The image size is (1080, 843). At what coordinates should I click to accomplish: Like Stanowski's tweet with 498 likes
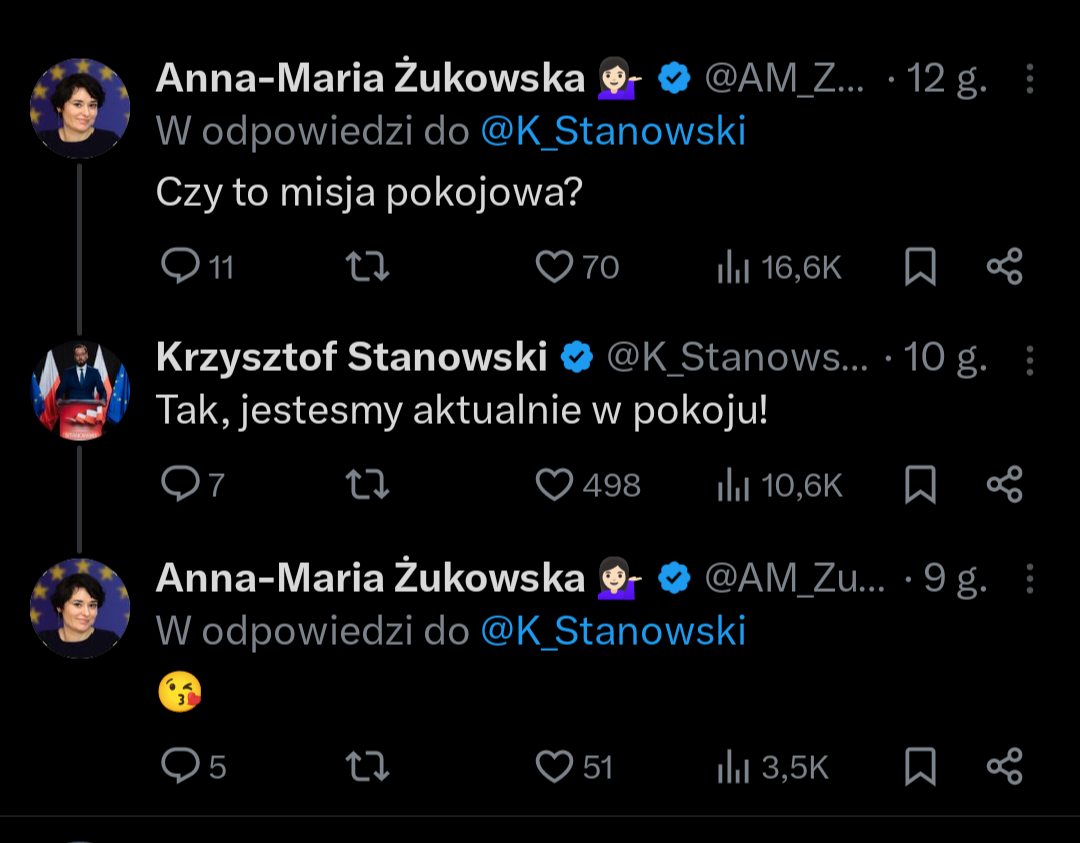(554, 485)
